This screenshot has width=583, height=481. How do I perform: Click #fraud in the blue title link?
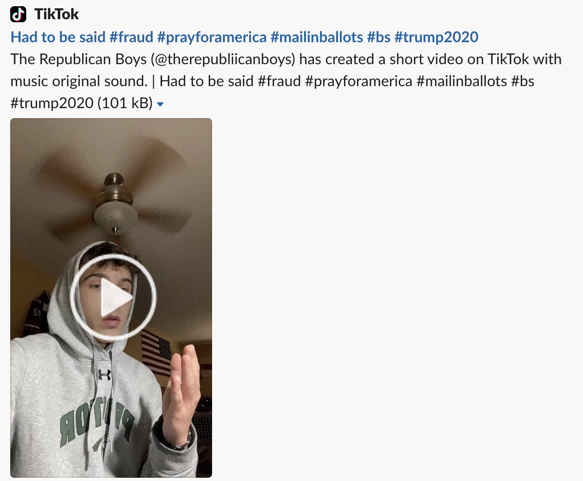(x=131, y=37)
